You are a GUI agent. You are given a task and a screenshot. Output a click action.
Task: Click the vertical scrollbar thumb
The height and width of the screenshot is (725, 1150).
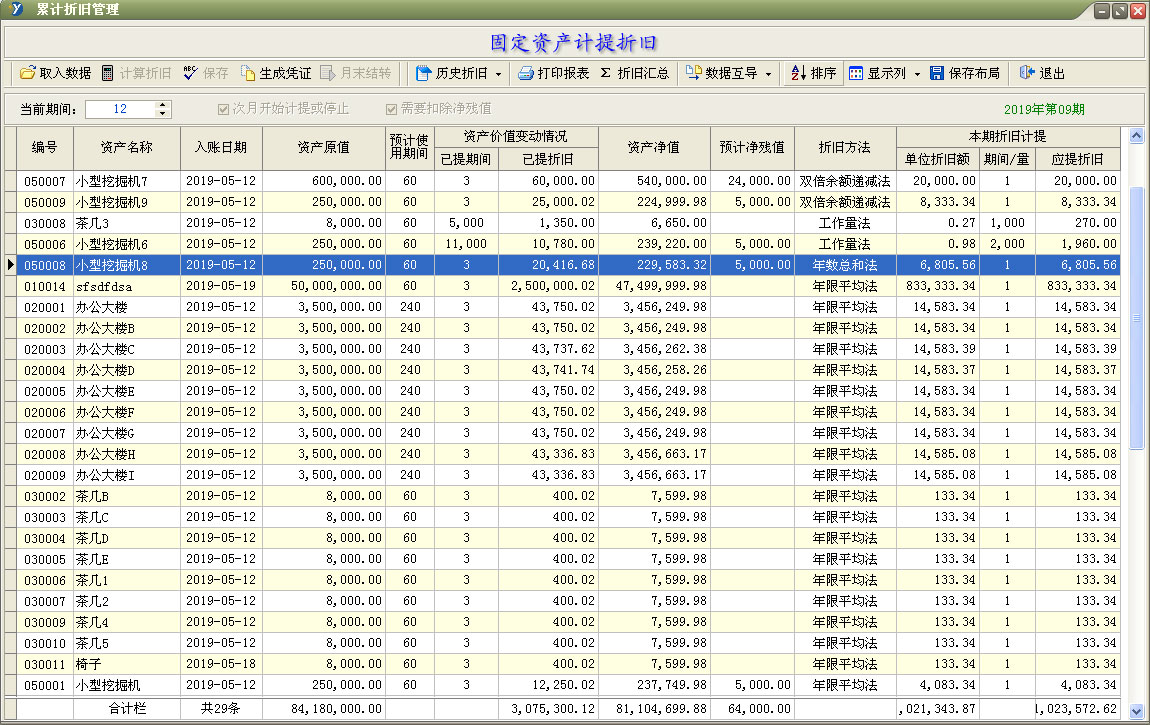click(1136, 317)
